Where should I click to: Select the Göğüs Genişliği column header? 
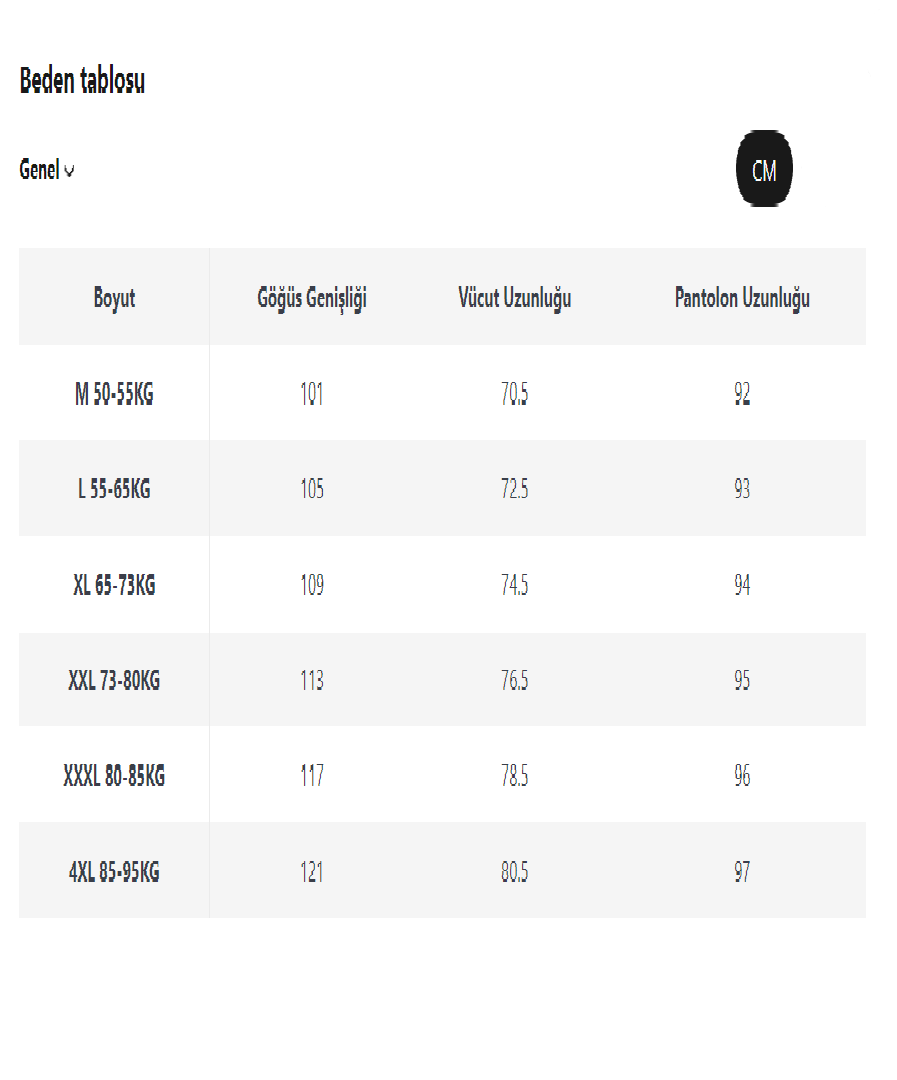click(312, 298)
